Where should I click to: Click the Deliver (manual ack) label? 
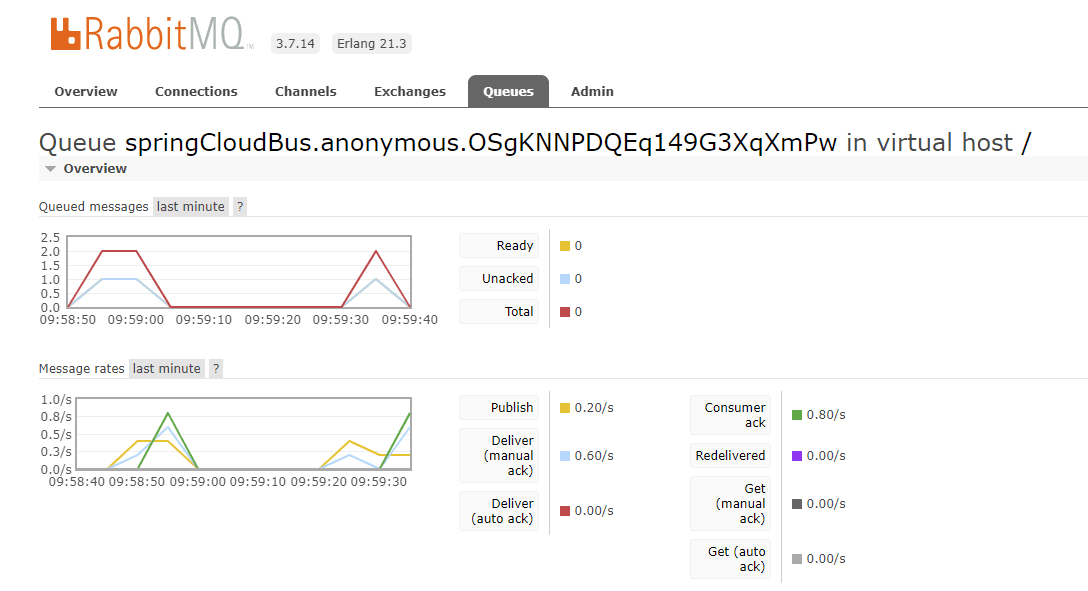pos(499,456)
